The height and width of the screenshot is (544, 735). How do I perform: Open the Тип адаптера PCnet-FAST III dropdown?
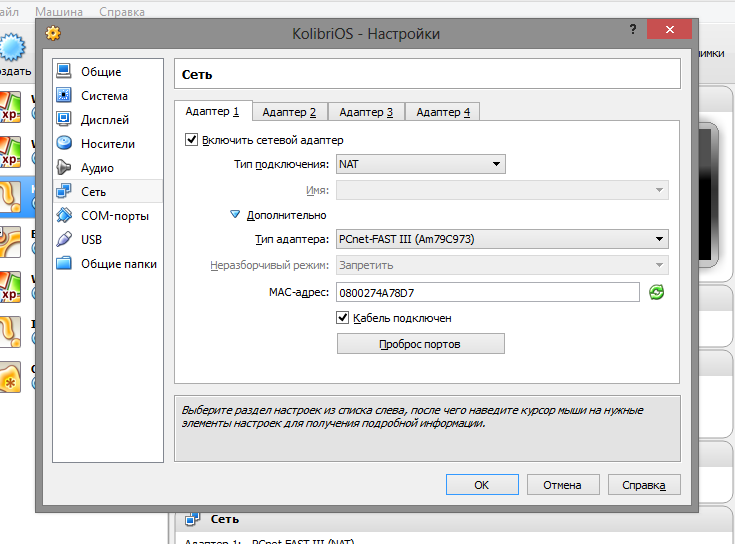click(501, 239)
